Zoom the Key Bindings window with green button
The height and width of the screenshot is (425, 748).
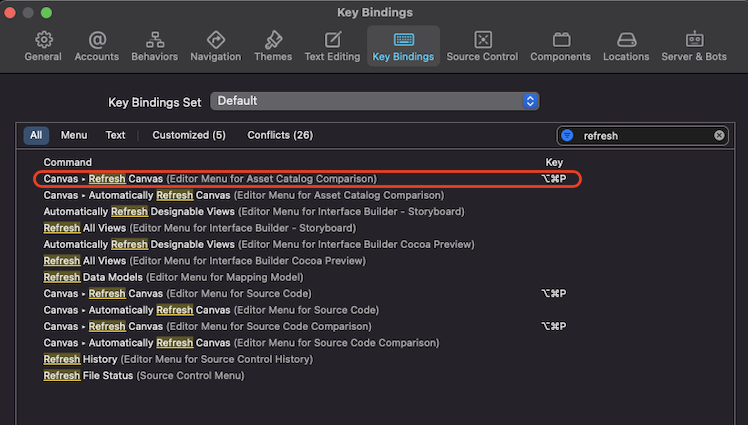(x=46, y=12)
